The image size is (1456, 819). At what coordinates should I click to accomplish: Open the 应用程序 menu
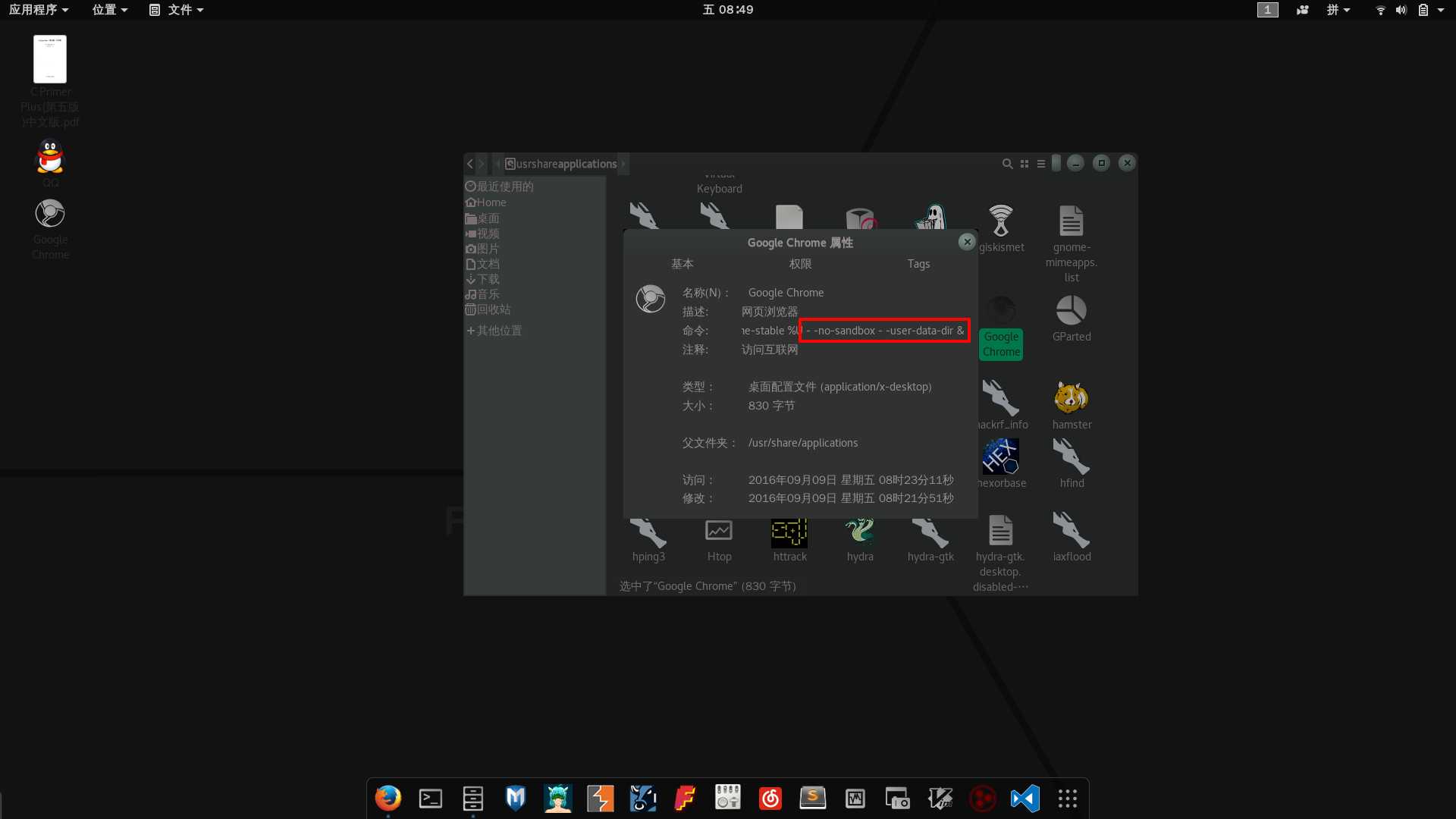pyautogui.click(x=39, y=10)
